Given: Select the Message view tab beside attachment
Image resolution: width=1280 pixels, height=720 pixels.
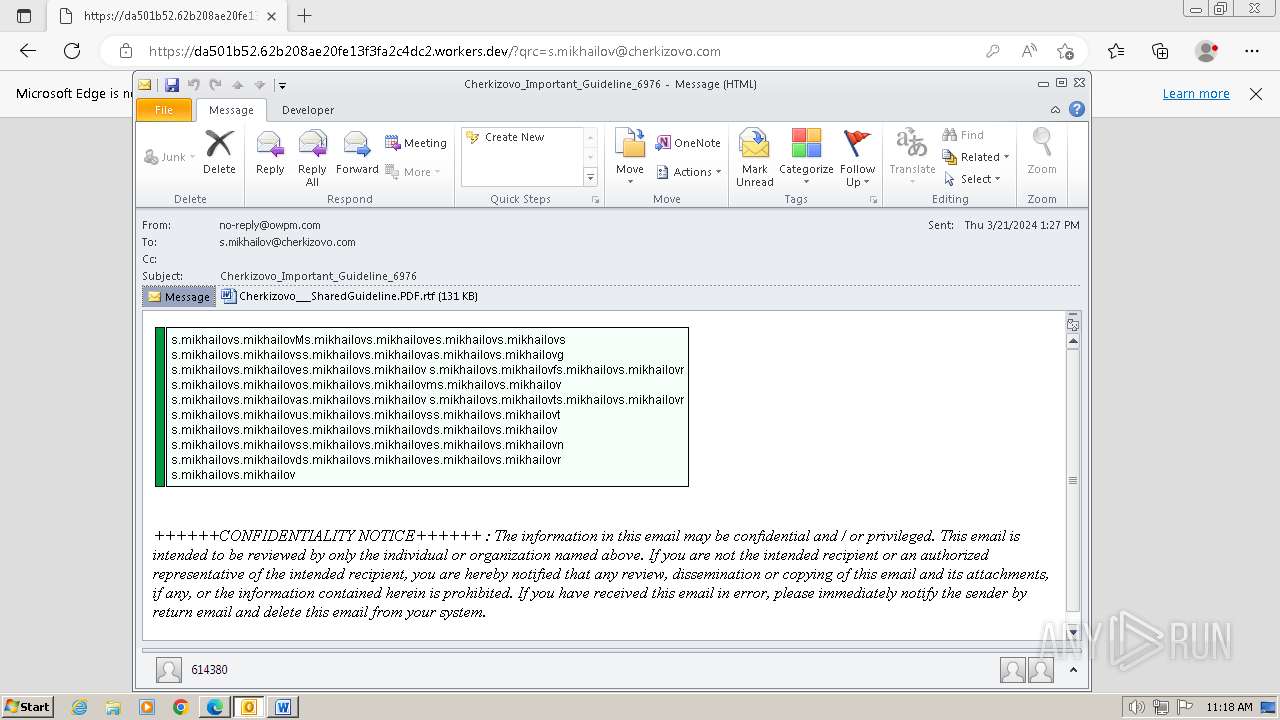Looking at the screenshot, I should tap(179, 297).
